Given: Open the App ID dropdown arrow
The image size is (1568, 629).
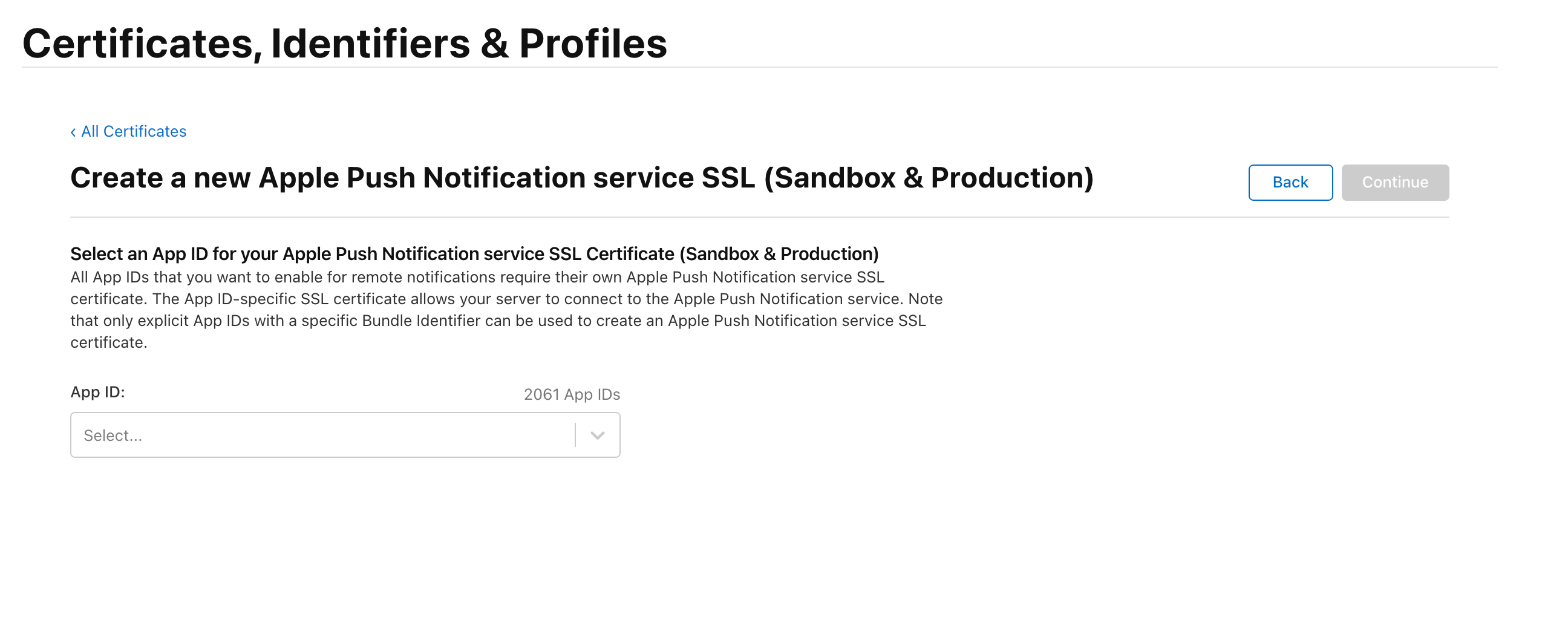Looking at the screenshot, I should (x=597, y=435).
